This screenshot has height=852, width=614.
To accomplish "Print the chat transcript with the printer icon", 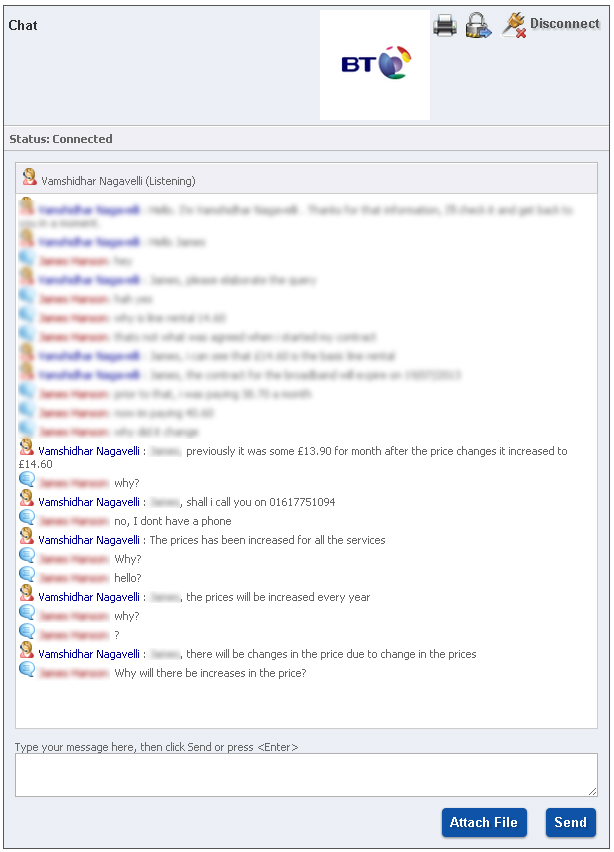I will click(445, 26).
